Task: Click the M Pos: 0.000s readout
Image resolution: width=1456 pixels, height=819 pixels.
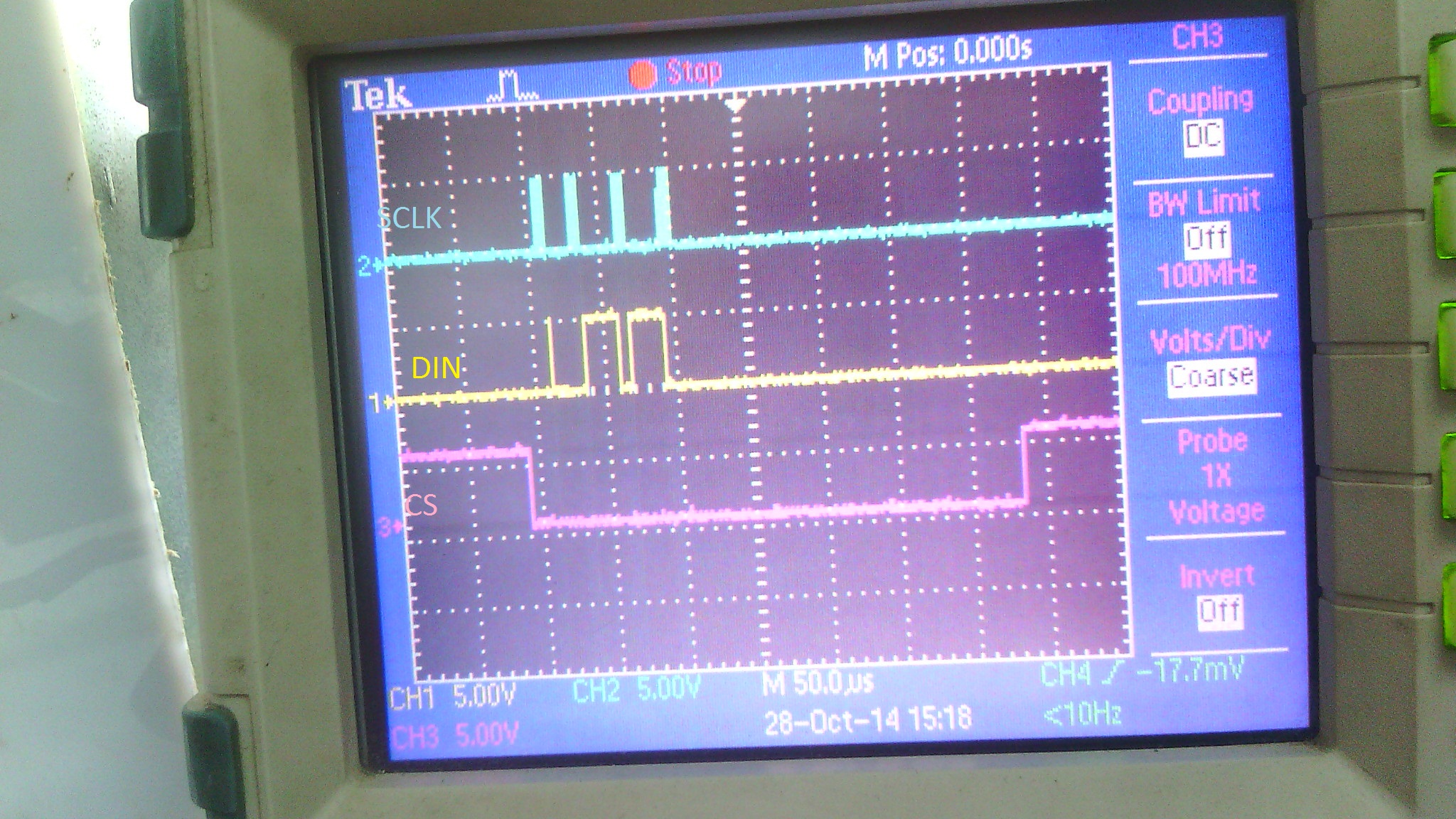Action: click(946, 53)
